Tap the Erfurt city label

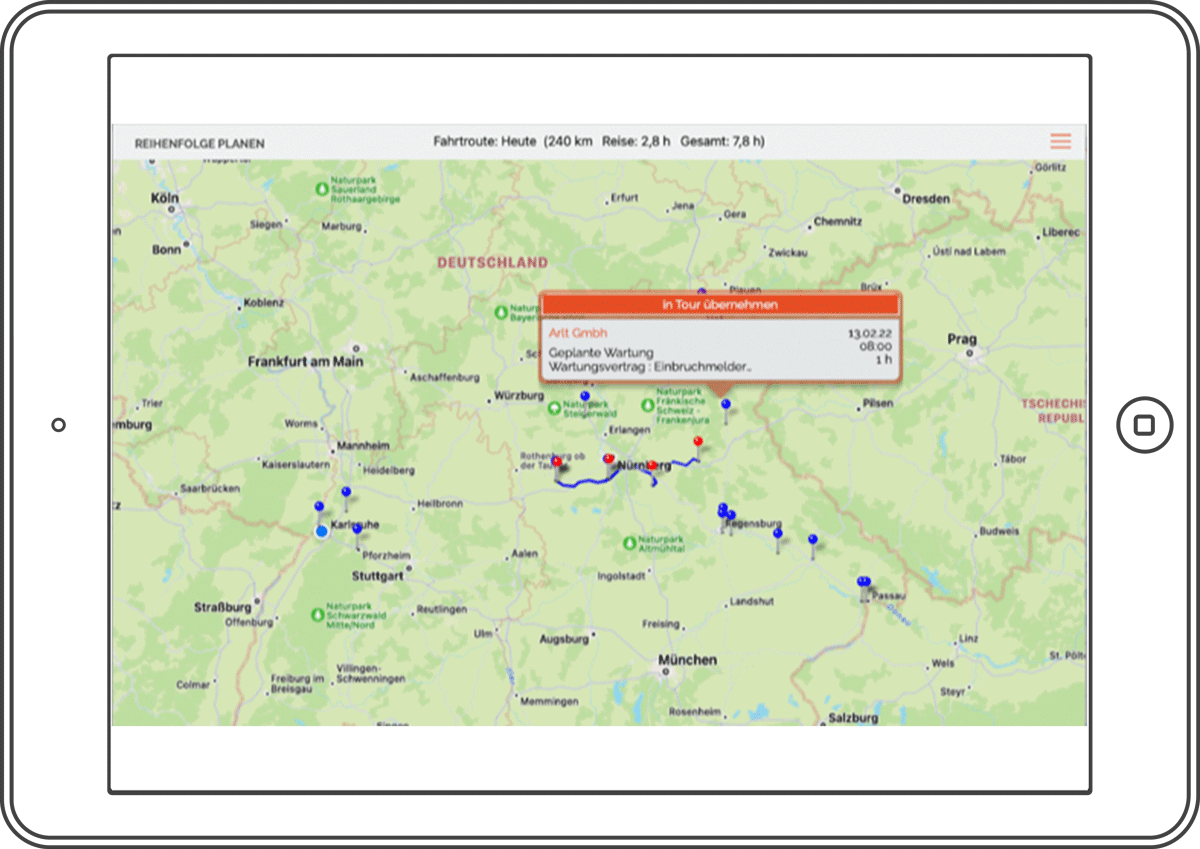click(625, 198)
